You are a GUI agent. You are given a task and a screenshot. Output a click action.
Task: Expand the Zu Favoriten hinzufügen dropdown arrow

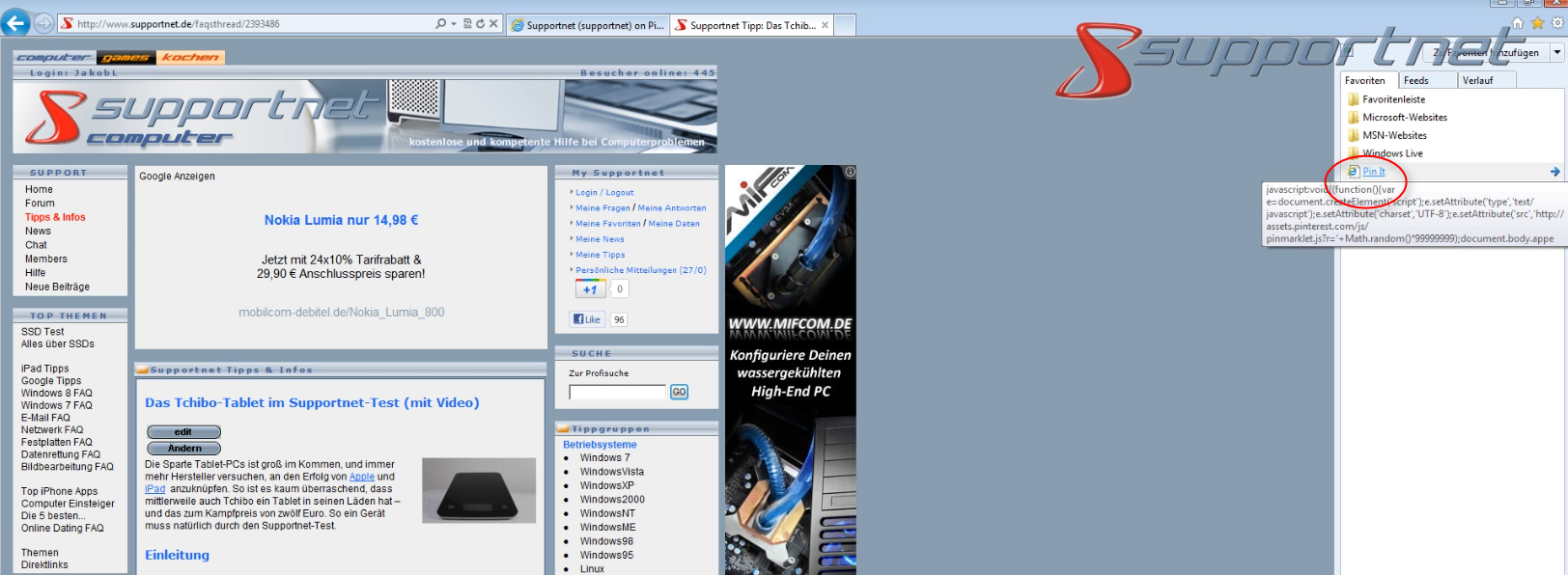tap(1557, 52)
